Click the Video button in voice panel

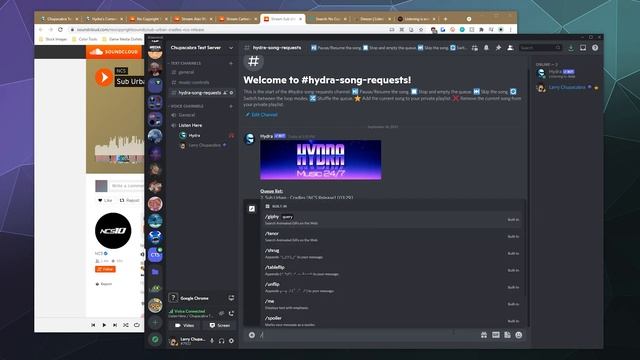point(184,325)
